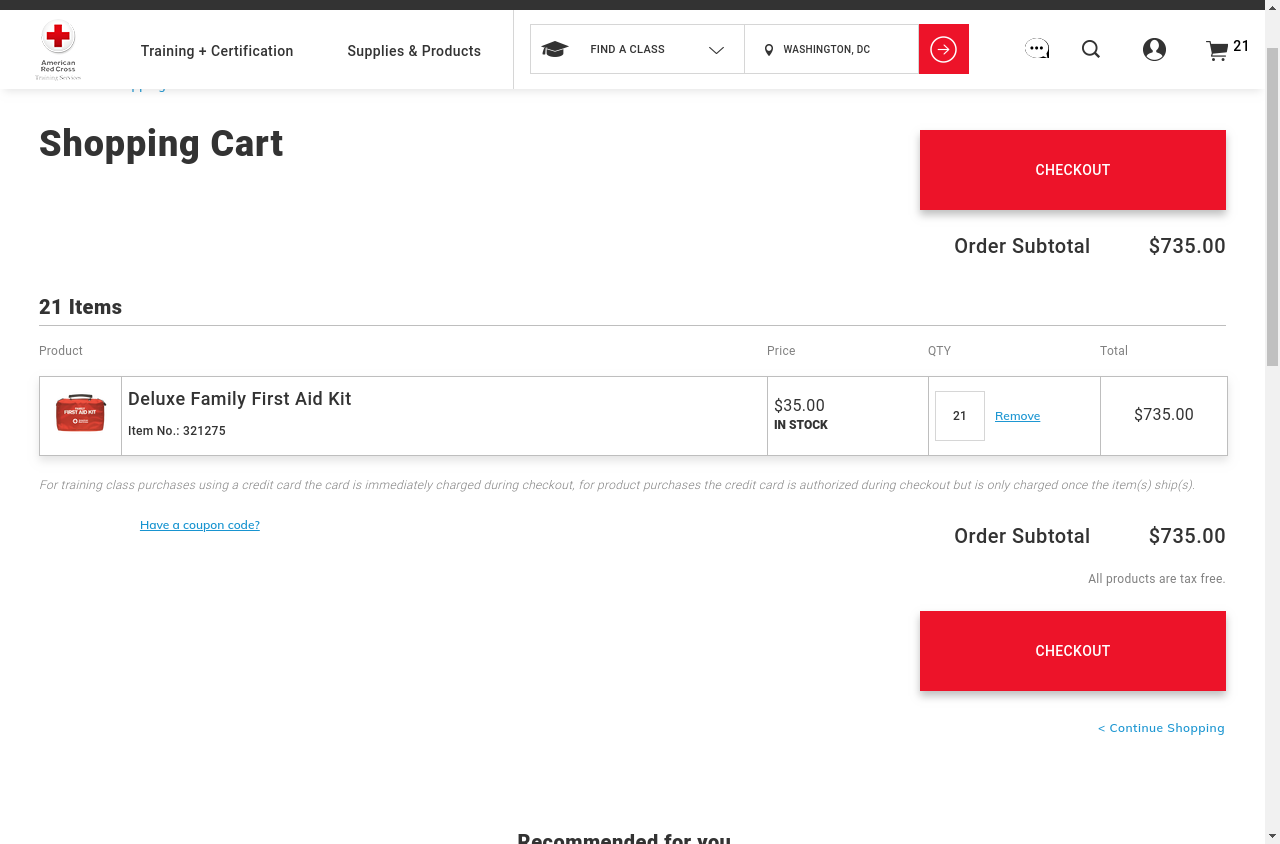Expand the Find a Class dropdown
The height and width of the screenshot is (844, 1280).
[627, 49]
